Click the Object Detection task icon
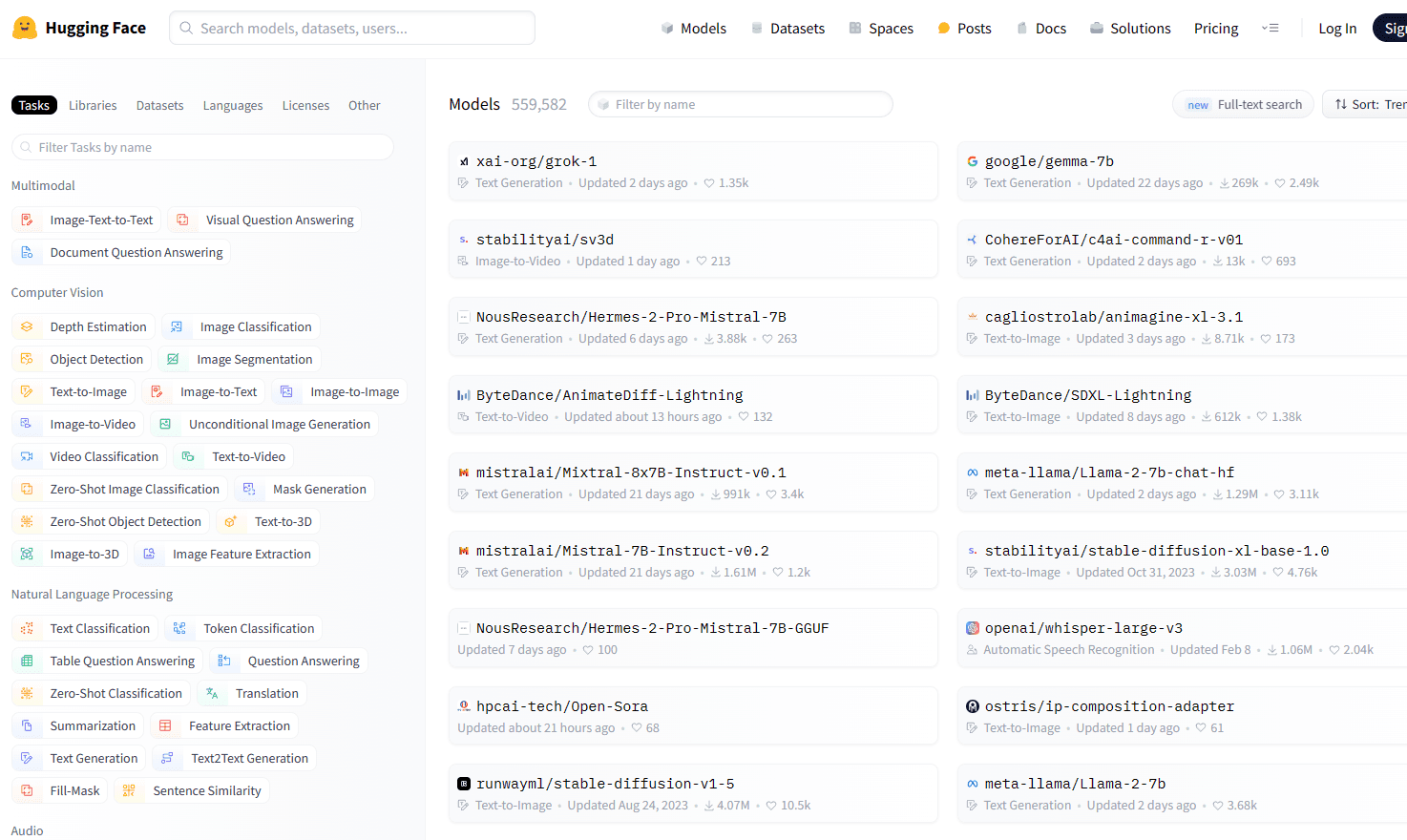This screenshot has width=1407, height=840. tap(28, 359)
